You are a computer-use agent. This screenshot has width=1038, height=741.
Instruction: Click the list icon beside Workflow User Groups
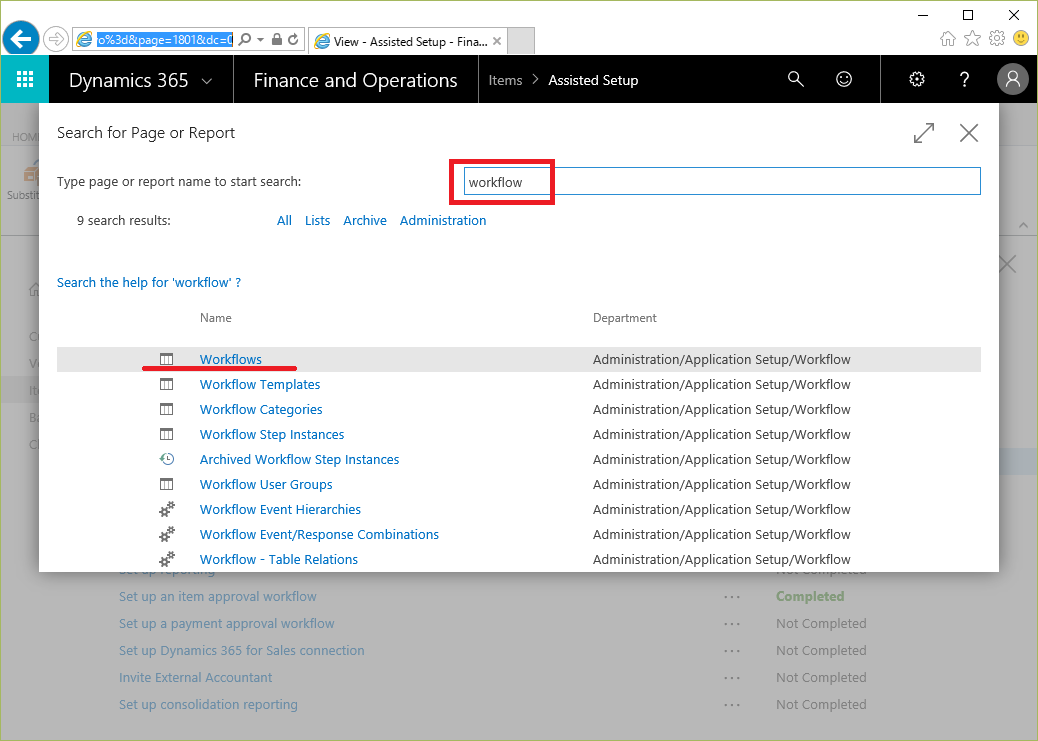[x=166, y=484]
